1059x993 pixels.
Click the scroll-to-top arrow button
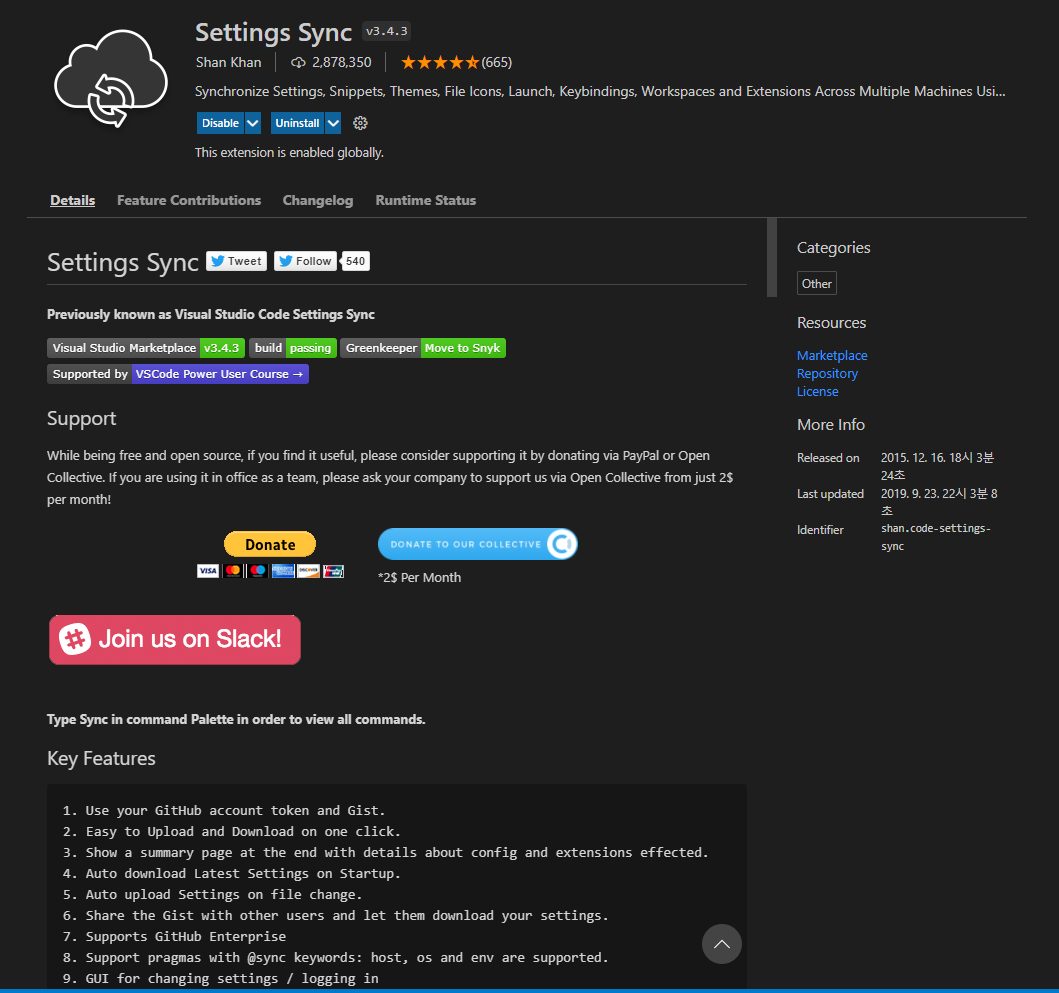click(721, 944)
